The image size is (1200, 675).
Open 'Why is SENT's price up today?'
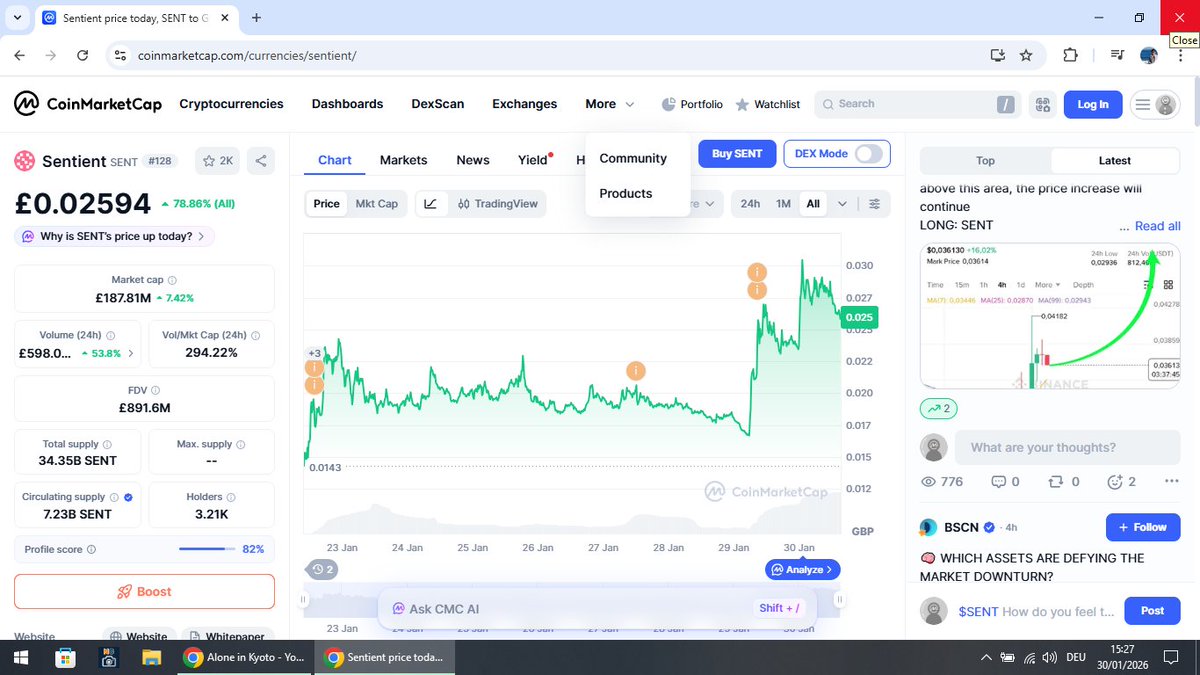114,237
